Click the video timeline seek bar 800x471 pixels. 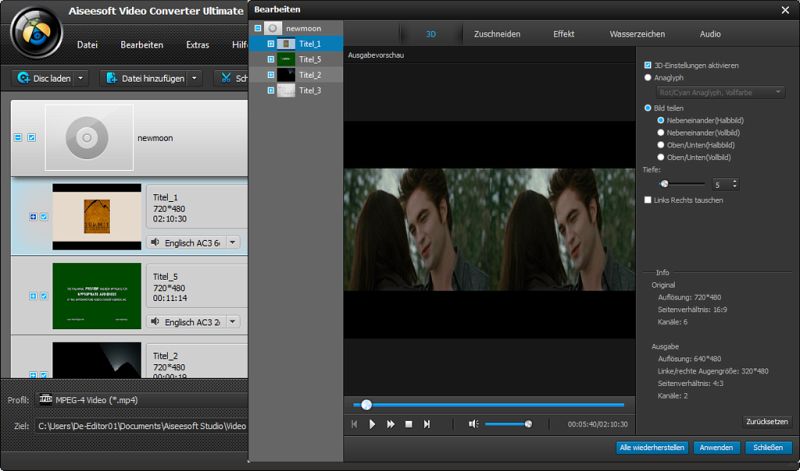(x=488, y=405)
